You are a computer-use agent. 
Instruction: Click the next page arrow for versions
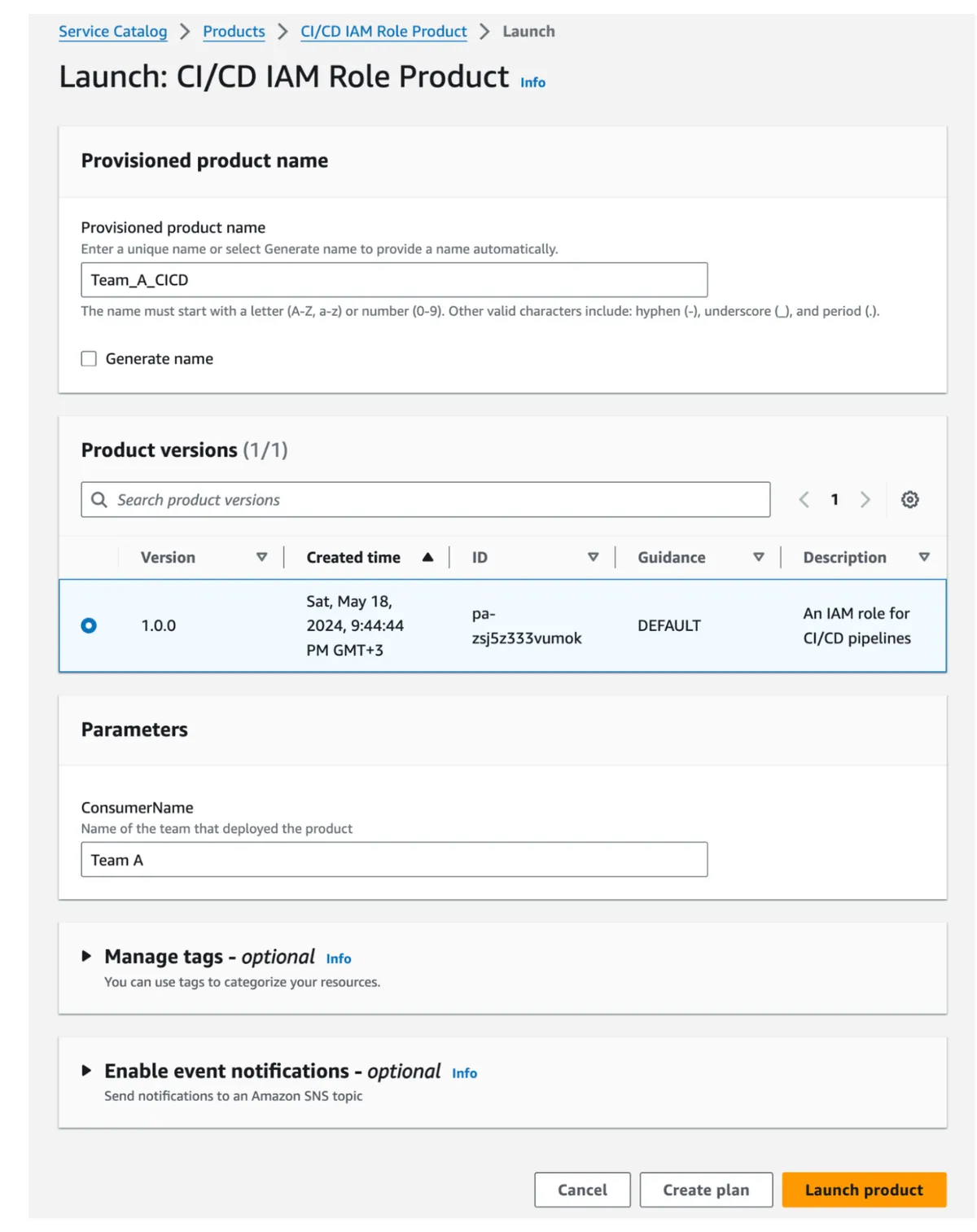point(865,499)
